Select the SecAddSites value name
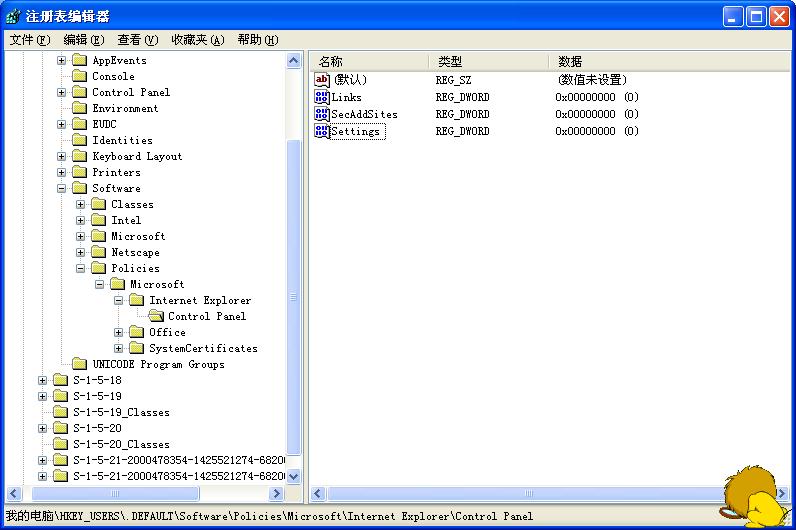This screenshot has height=530, width=796. 364,114
